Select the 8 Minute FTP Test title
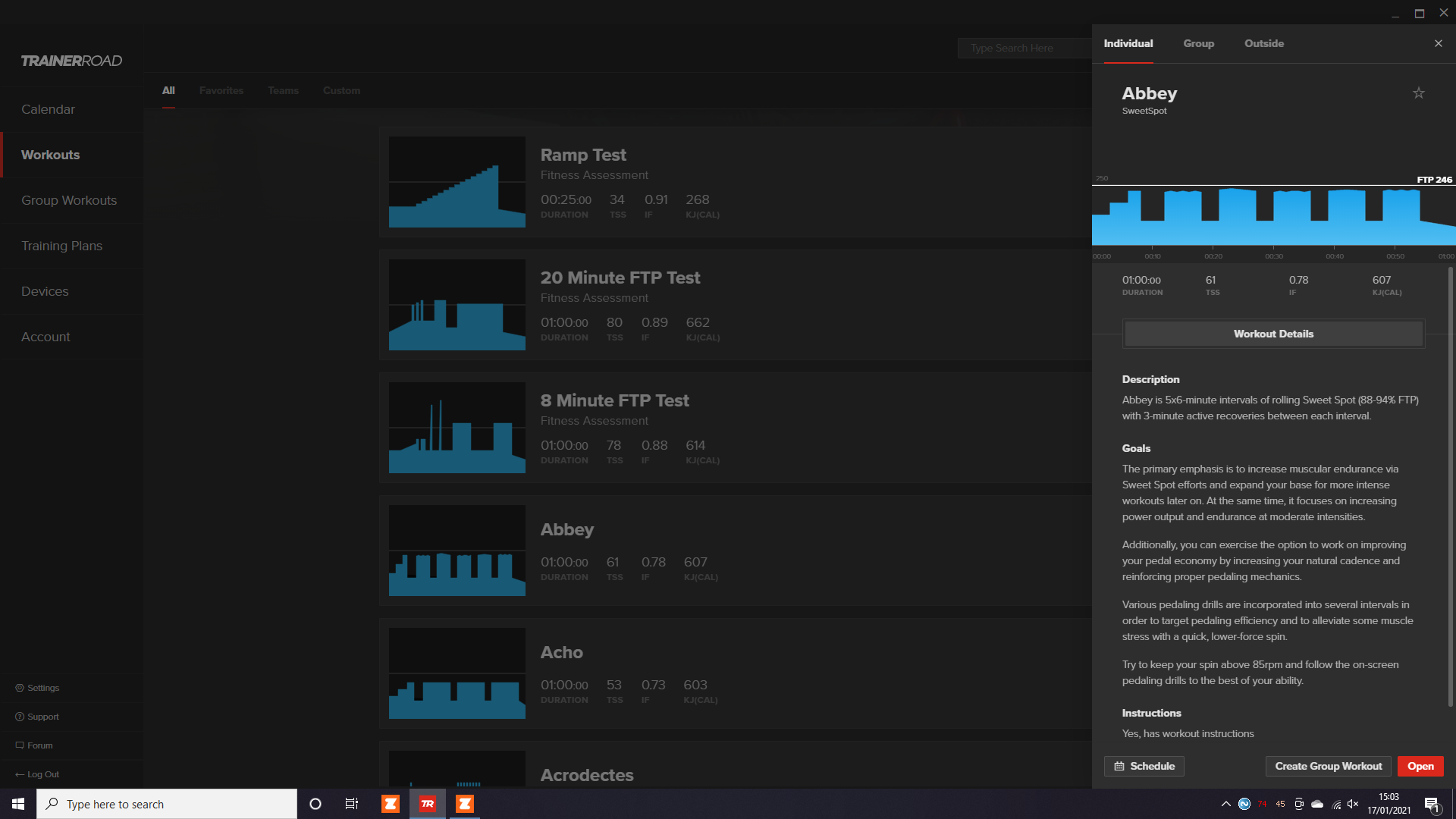The height and width of the screenshot is (819, 1456). (614, 400)
